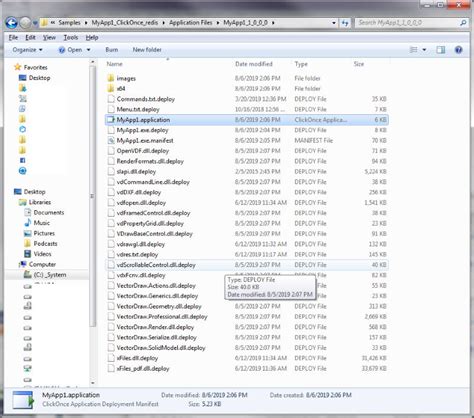Click the Open toolbar button
The height and width of the screenshot is (418, 474).
tap(71, 50)
